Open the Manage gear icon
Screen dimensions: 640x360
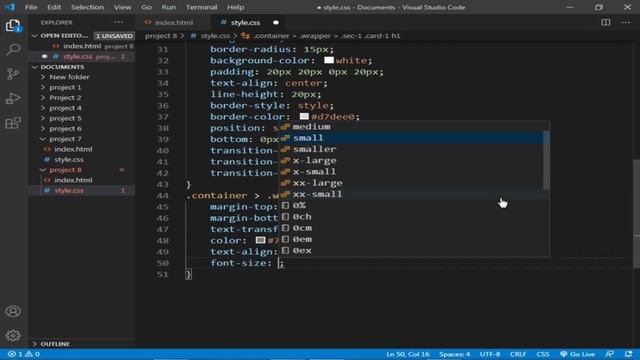[x=13, y=336]
